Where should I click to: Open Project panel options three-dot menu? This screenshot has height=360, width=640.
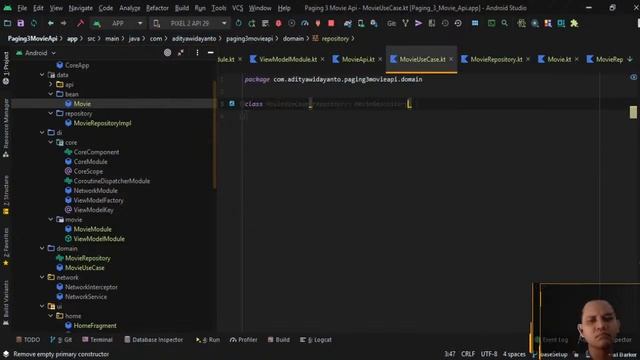click(197, 53)
